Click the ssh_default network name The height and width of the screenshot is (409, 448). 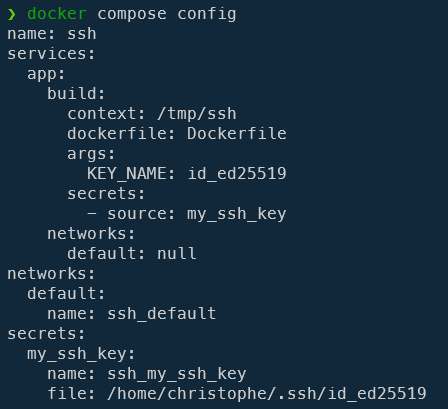tap(161, 314)
